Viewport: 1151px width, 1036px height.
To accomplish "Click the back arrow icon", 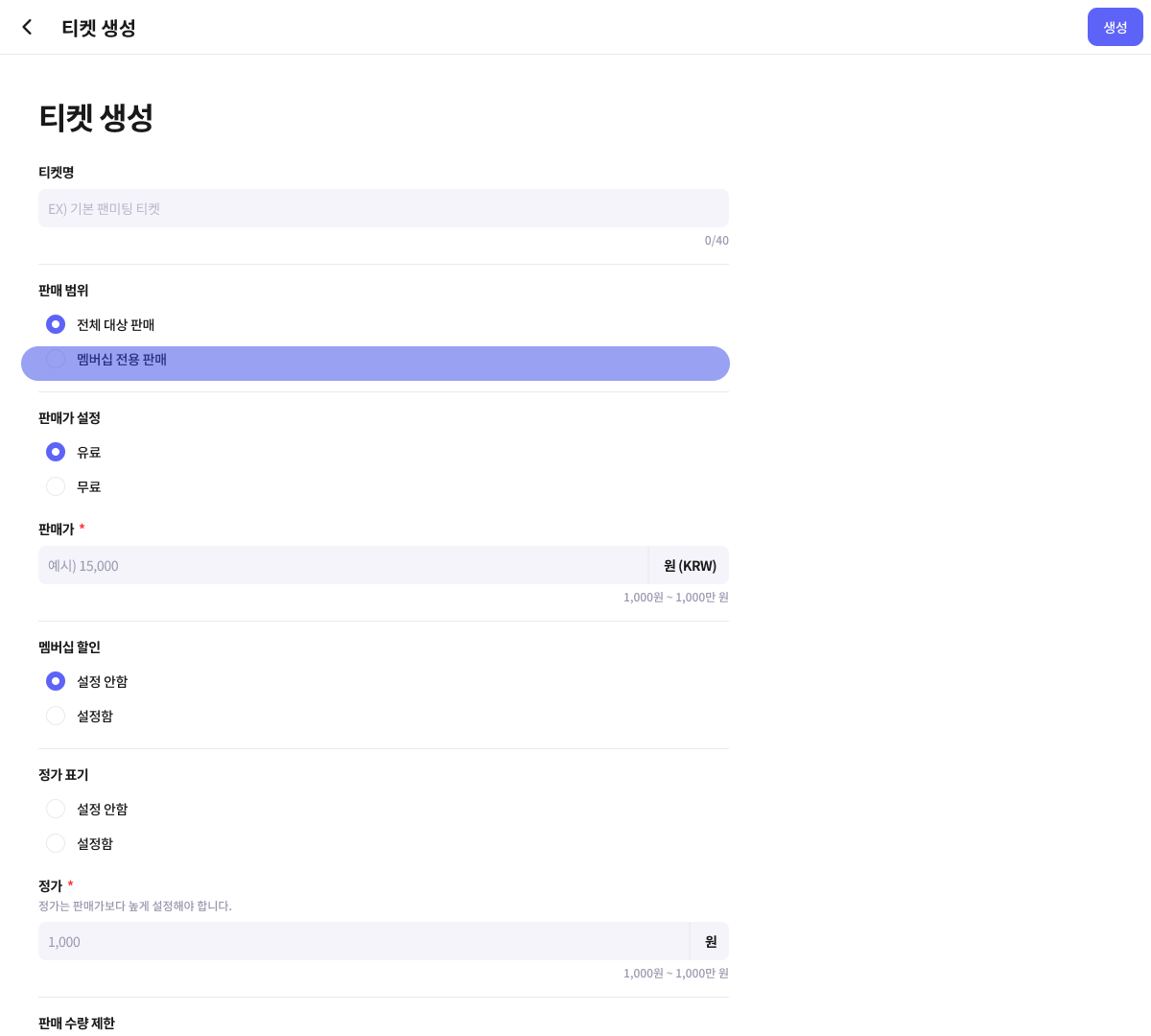I will [27, 27].
